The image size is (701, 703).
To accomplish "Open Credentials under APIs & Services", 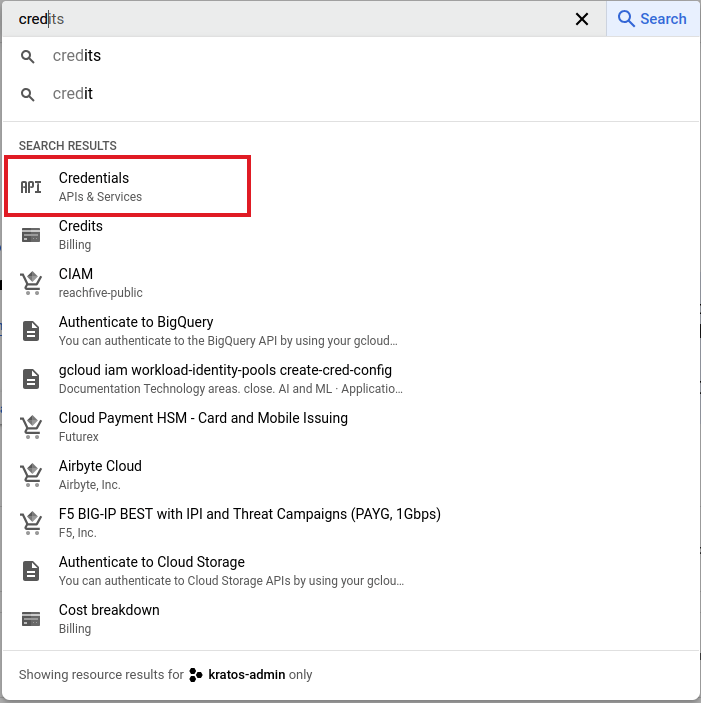I will pos(94,178).
